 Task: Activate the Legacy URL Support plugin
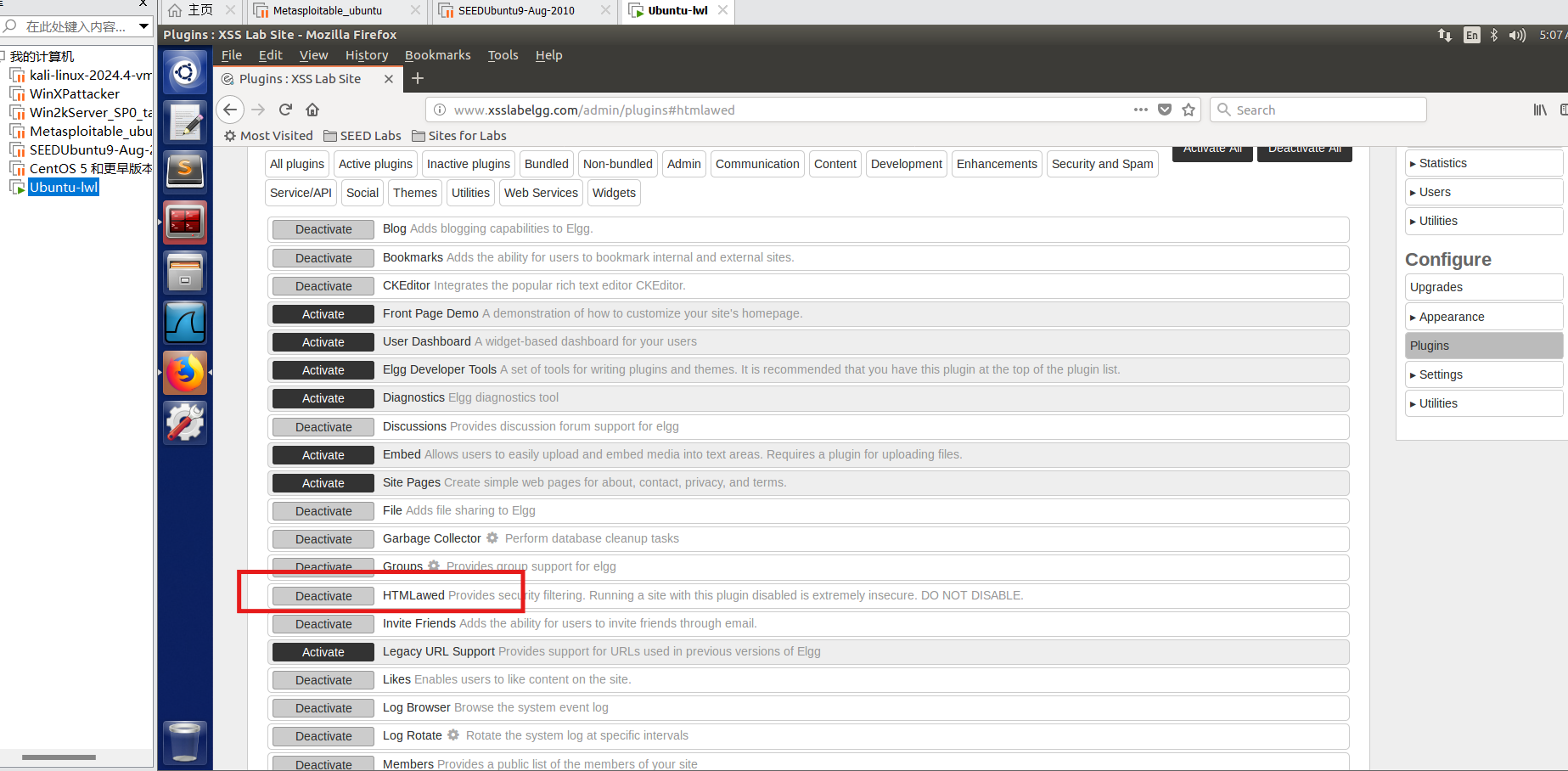(x=323, y=652)
